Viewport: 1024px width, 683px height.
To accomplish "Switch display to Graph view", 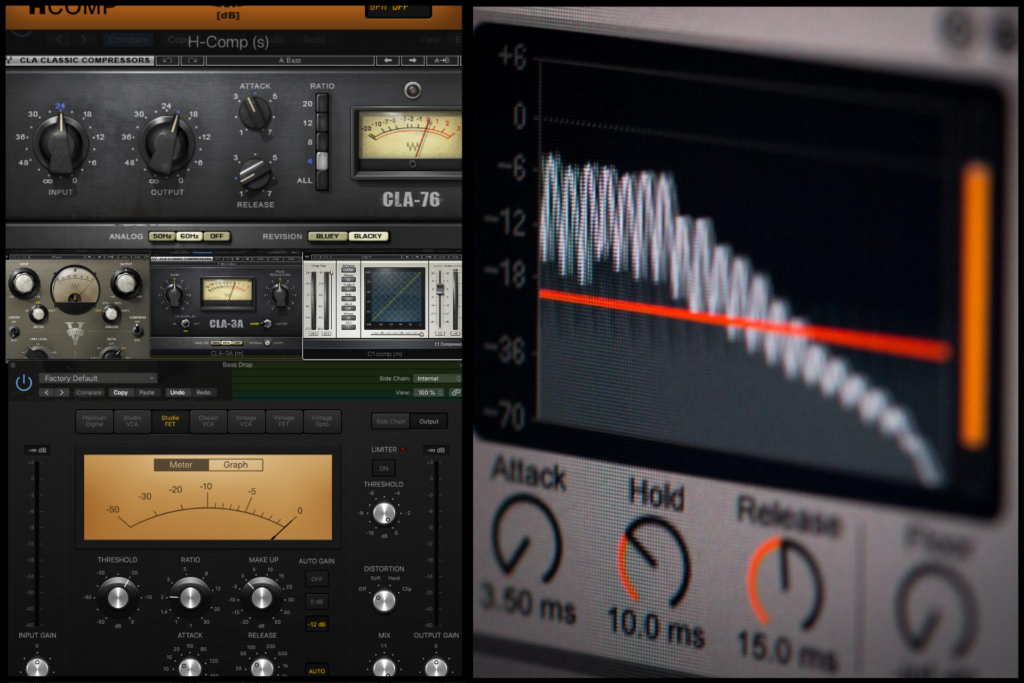I will tap(236, 465).
